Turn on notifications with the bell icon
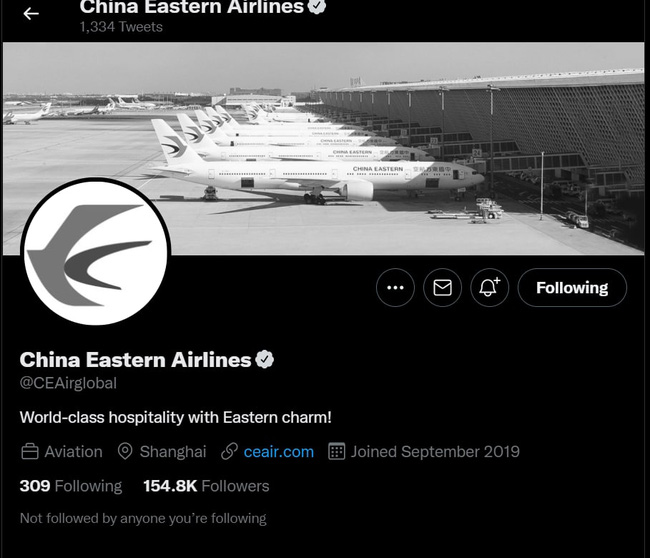 pos(489,288)
